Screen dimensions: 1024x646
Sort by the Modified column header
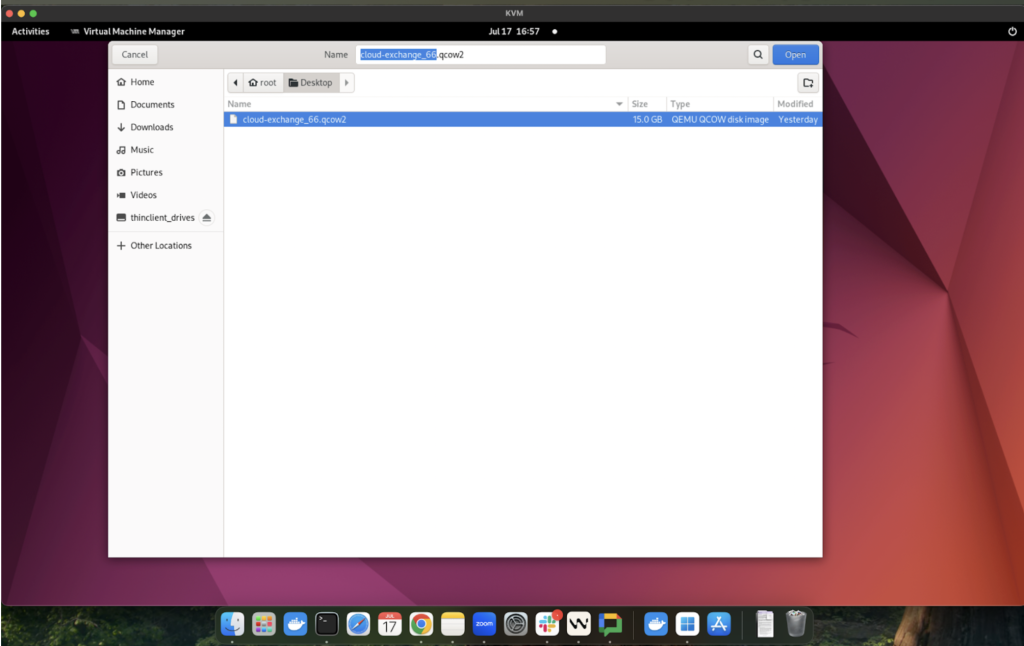(797, 104)
